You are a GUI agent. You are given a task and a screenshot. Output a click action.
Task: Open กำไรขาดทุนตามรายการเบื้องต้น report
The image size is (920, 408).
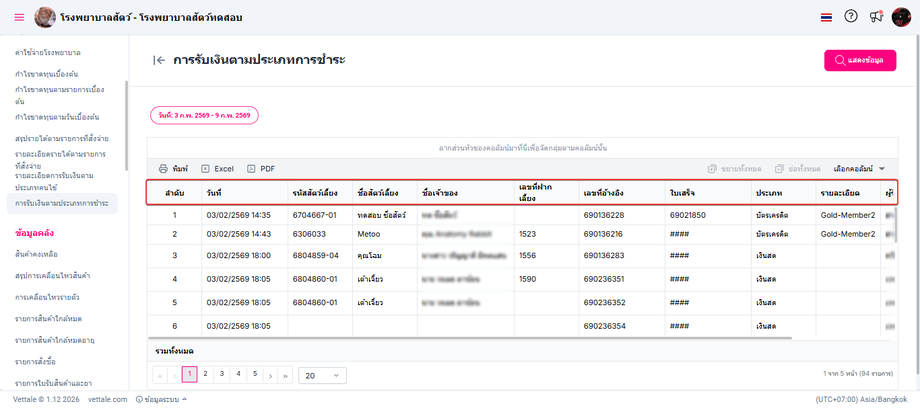coord(59,95)
